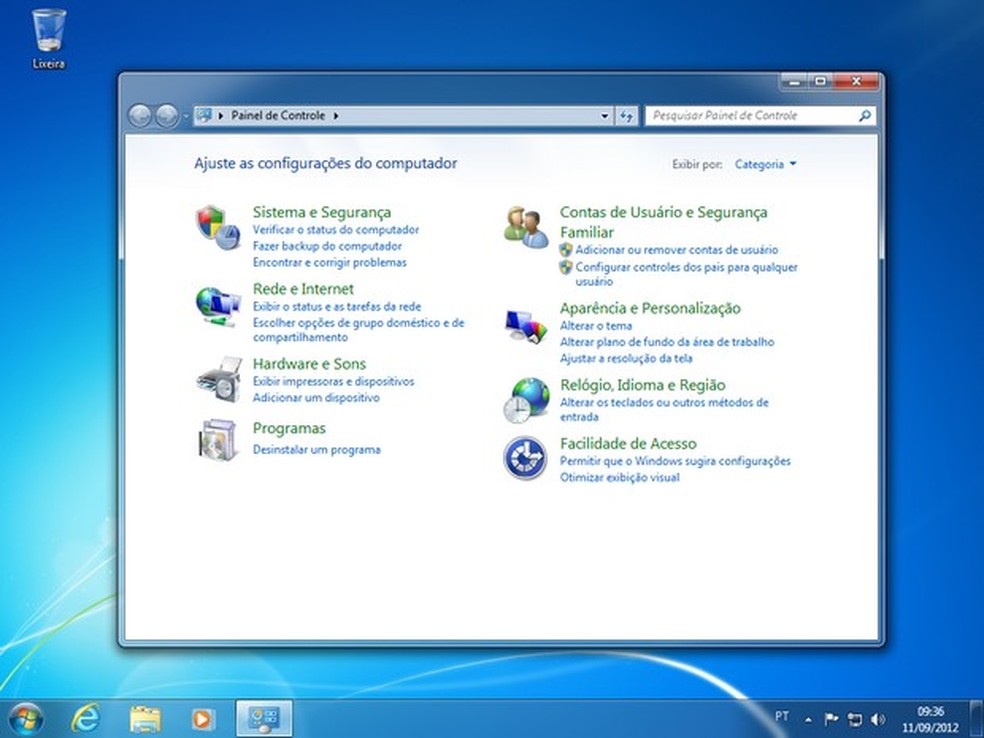The height and width of the screenshot is (738, 984).
Task: Click Fazer backup do computador
Action: point(327,246)
